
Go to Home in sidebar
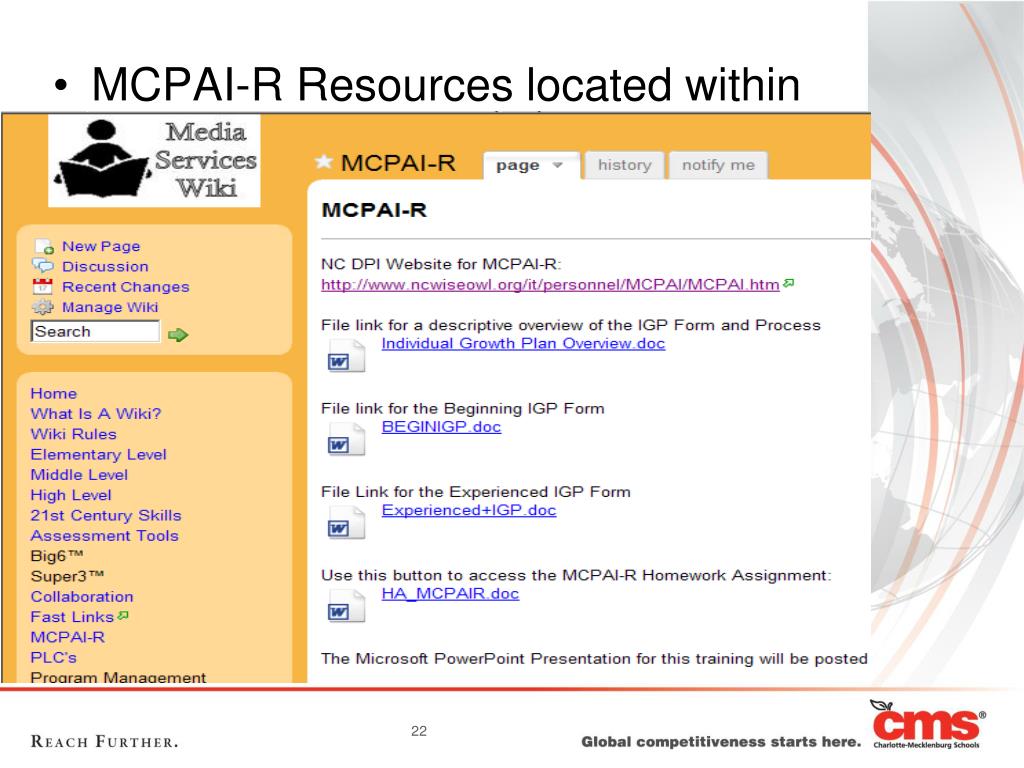pos(54,394)
